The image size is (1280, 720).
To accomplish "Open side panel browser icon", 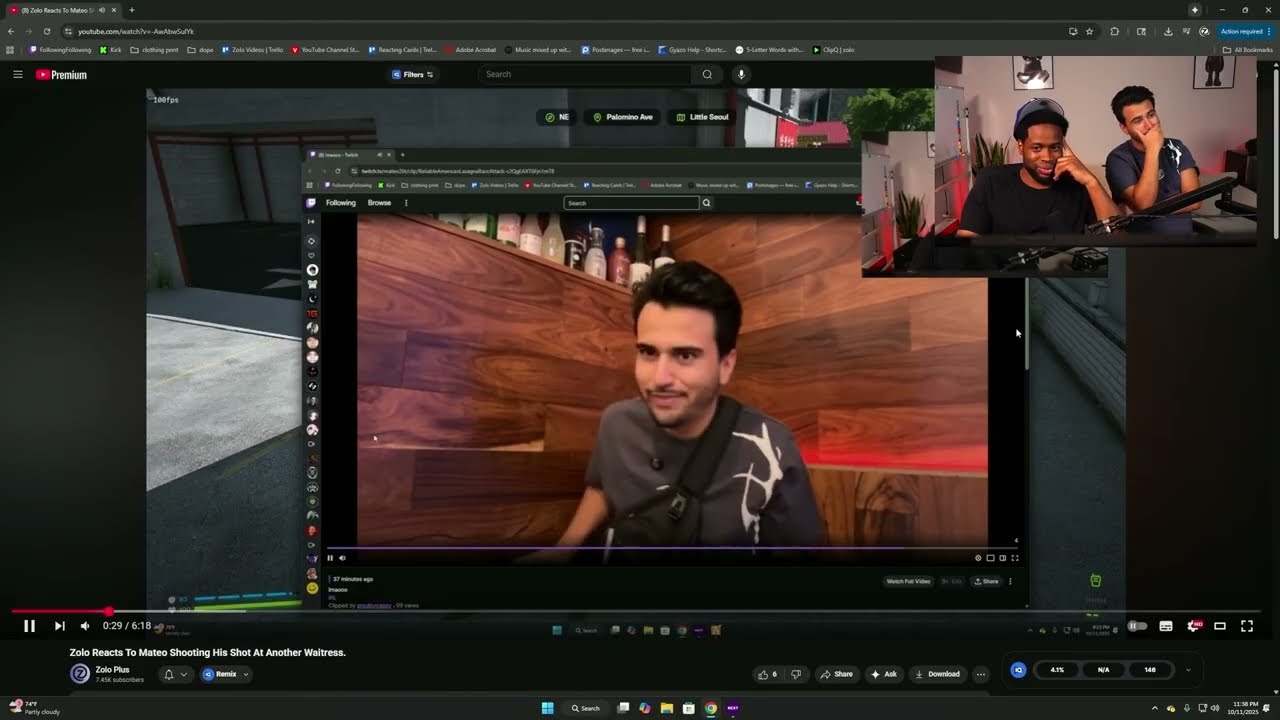I will click(1142, 31).
